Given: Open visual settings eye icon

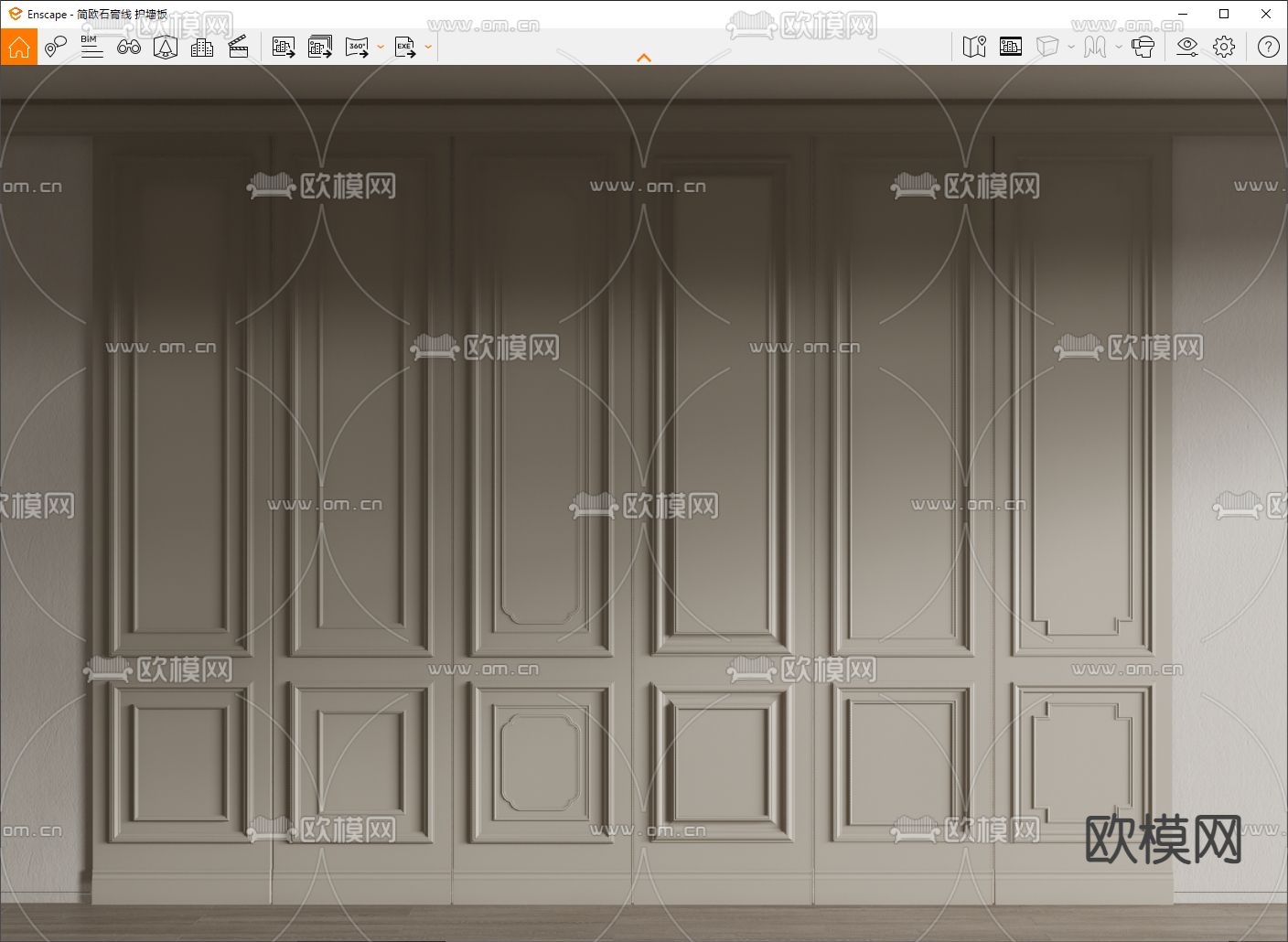Looking at the screenshot, I should (1187, 47).
